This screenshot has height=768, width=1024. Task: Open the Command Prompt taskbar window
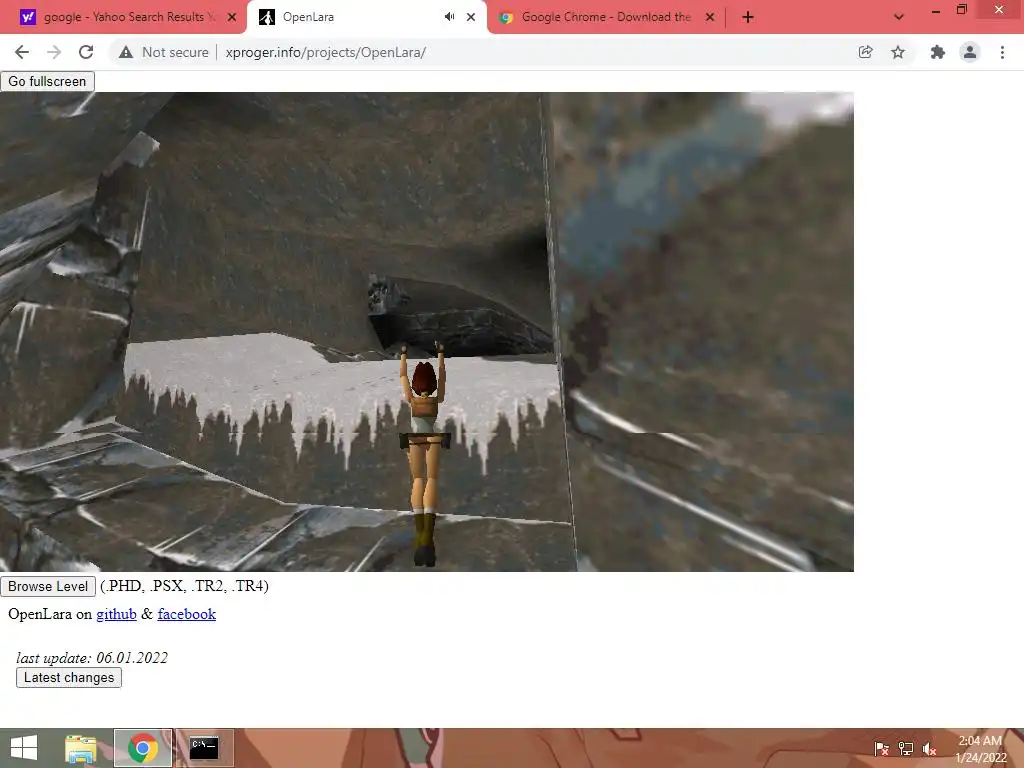[204, 748]
